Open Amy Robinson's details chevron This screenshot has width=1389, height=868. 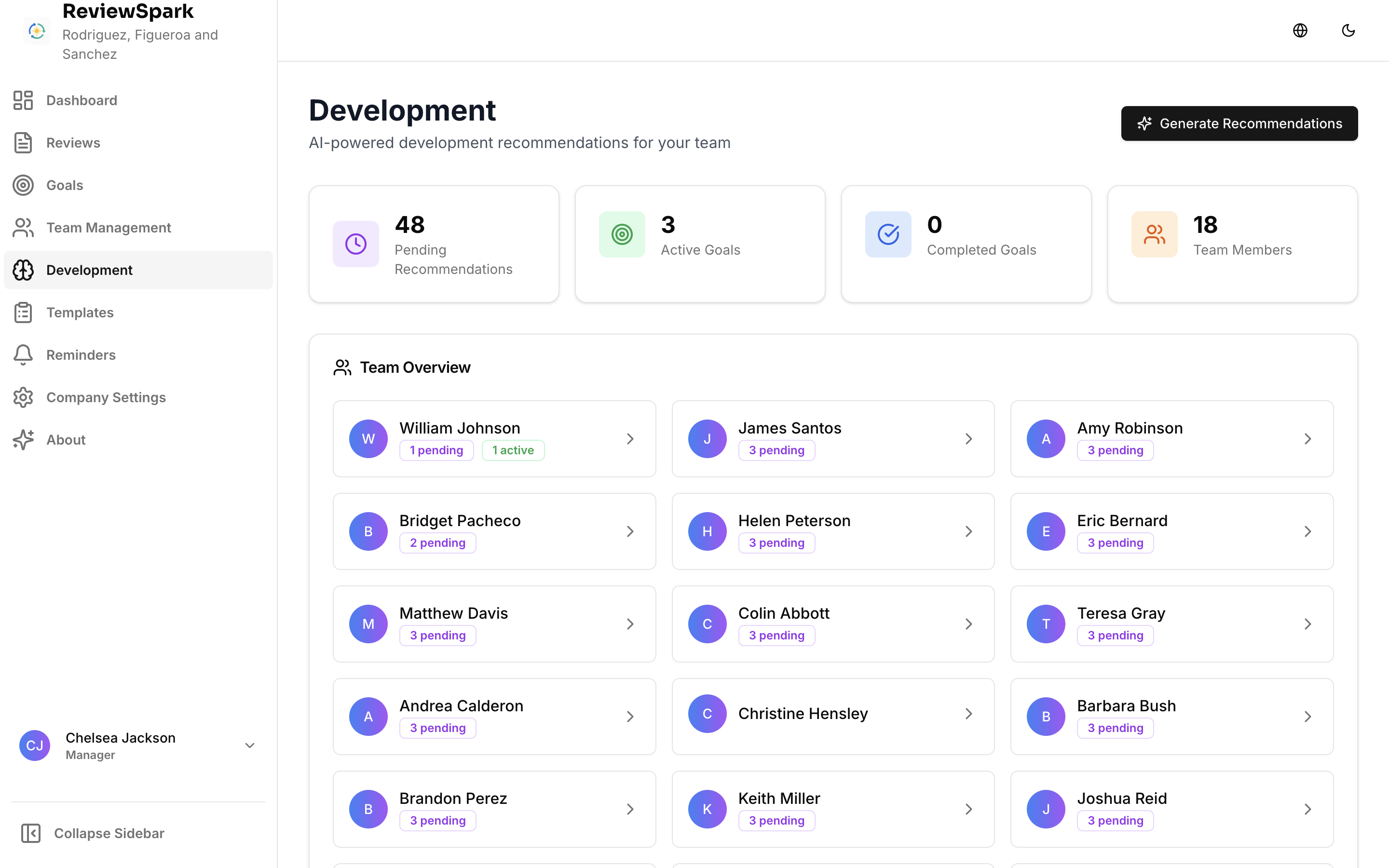1307,439
